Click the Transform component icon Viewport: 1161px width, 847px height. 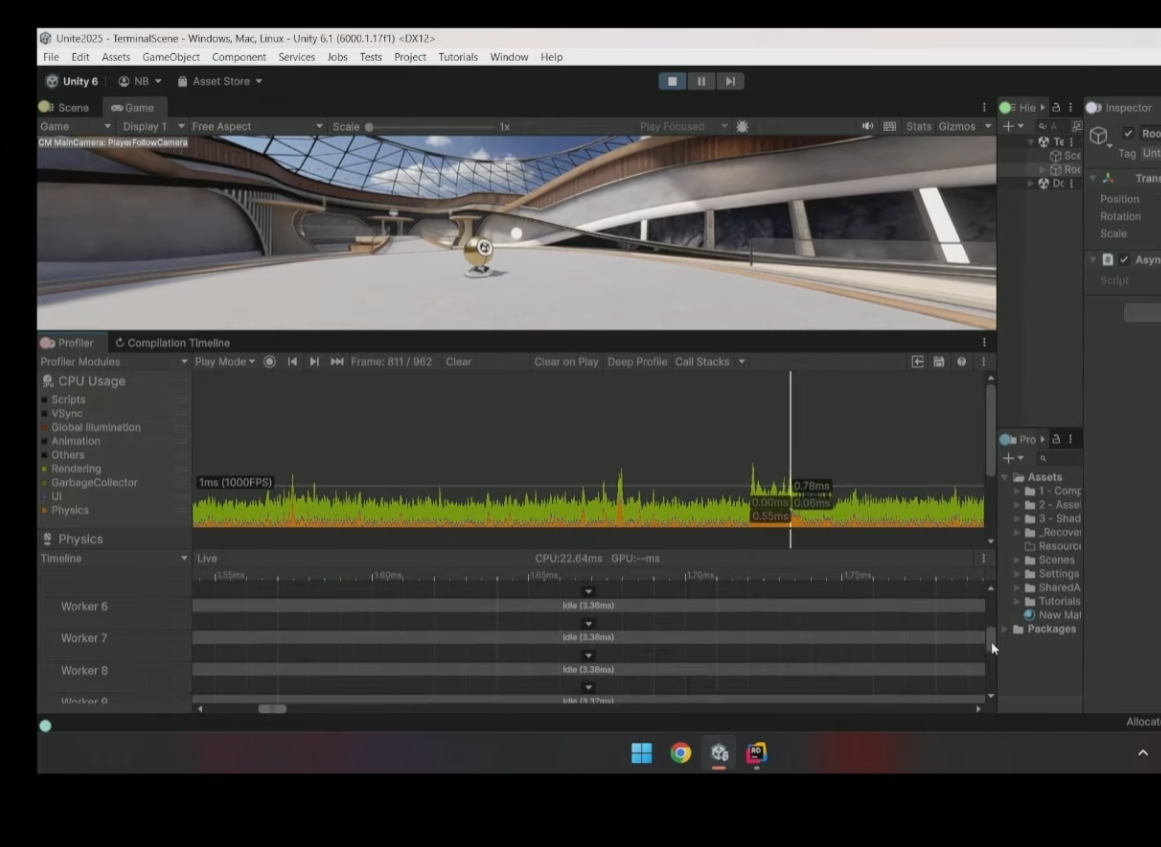[x=1108, y=178]
